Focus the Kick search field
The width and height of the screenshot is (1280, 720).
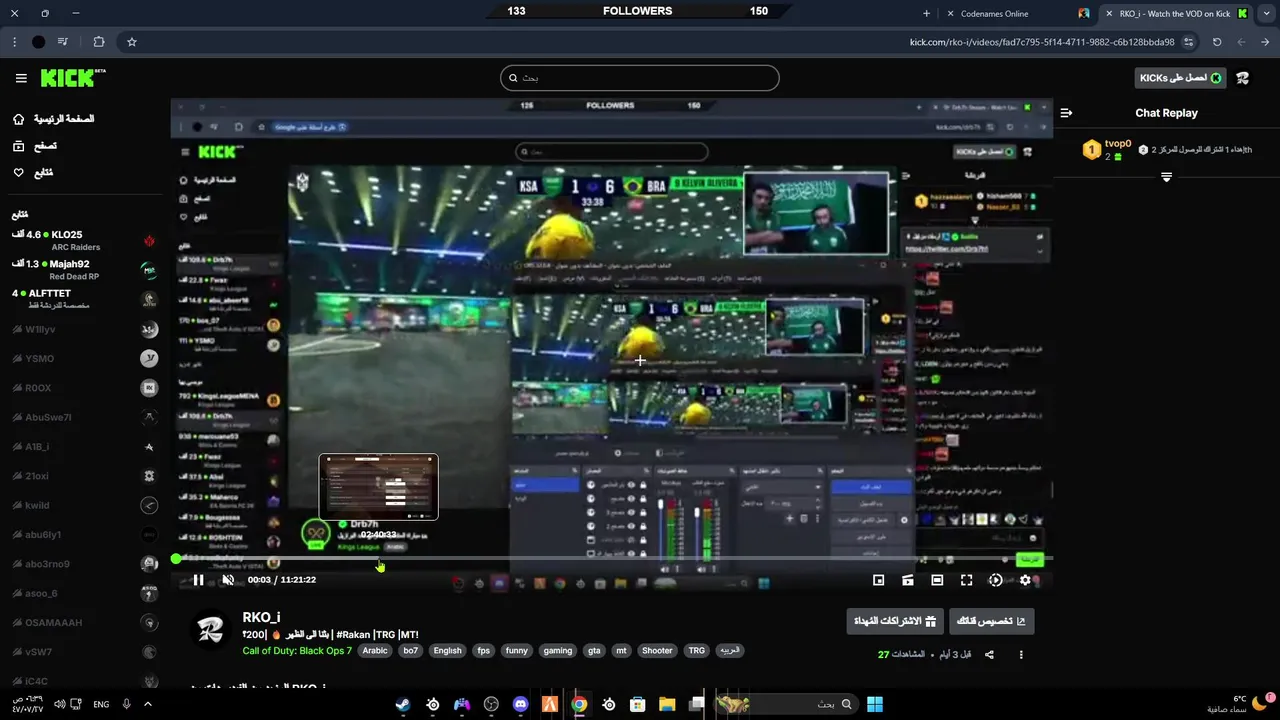coord(640,78)
